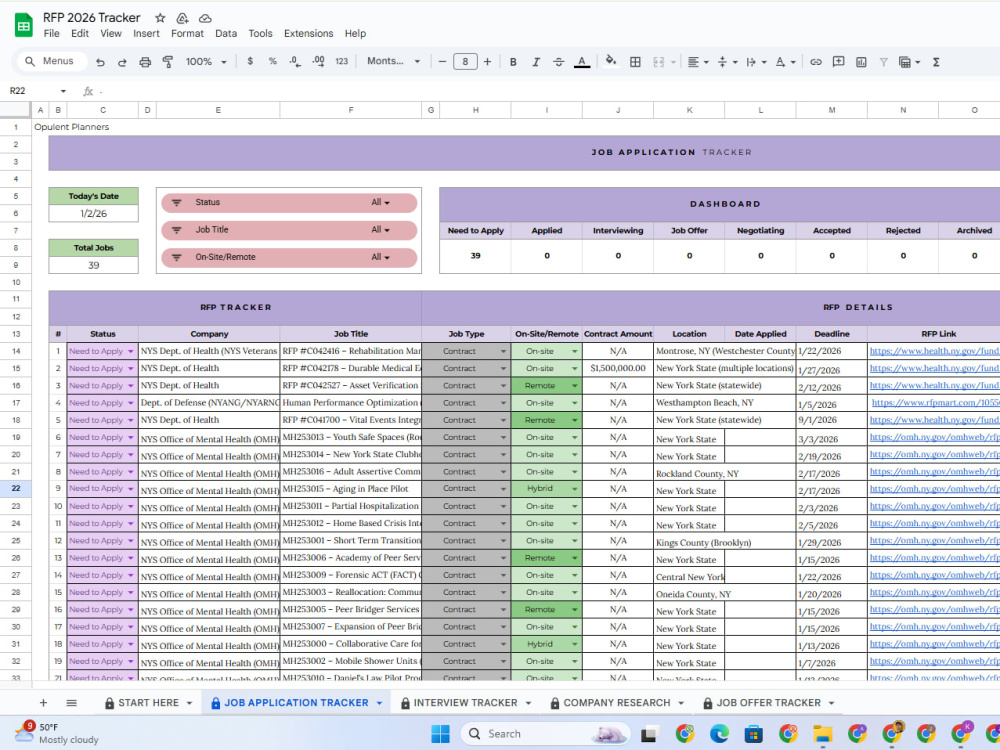The height and width of the screenshot is (750, 1000).
Task: Open text rotation options
Action: pos(785,62)
